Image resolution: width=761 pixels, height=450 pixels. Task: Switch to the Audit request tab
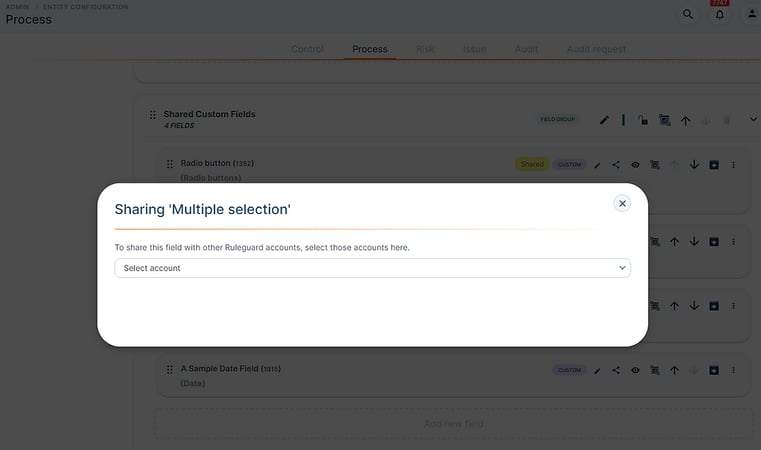click(596, 49)
